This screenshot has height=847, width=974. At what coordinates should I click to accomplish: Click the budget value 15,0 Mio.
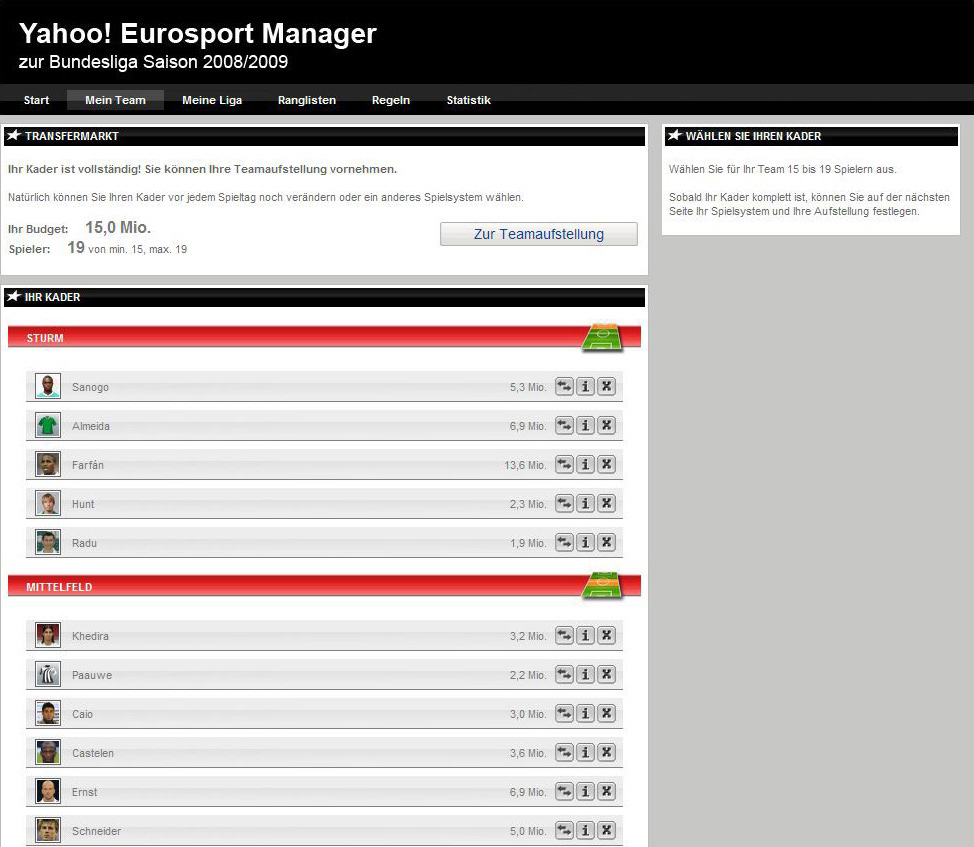coord(118,227)
